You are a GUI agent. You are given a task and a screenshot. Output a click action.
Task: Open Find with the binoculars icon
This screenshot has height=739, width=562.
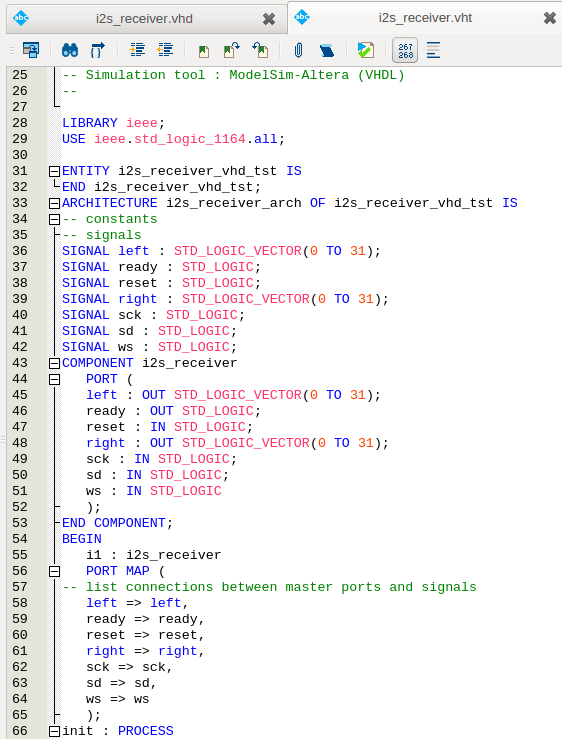coord(70,50)
